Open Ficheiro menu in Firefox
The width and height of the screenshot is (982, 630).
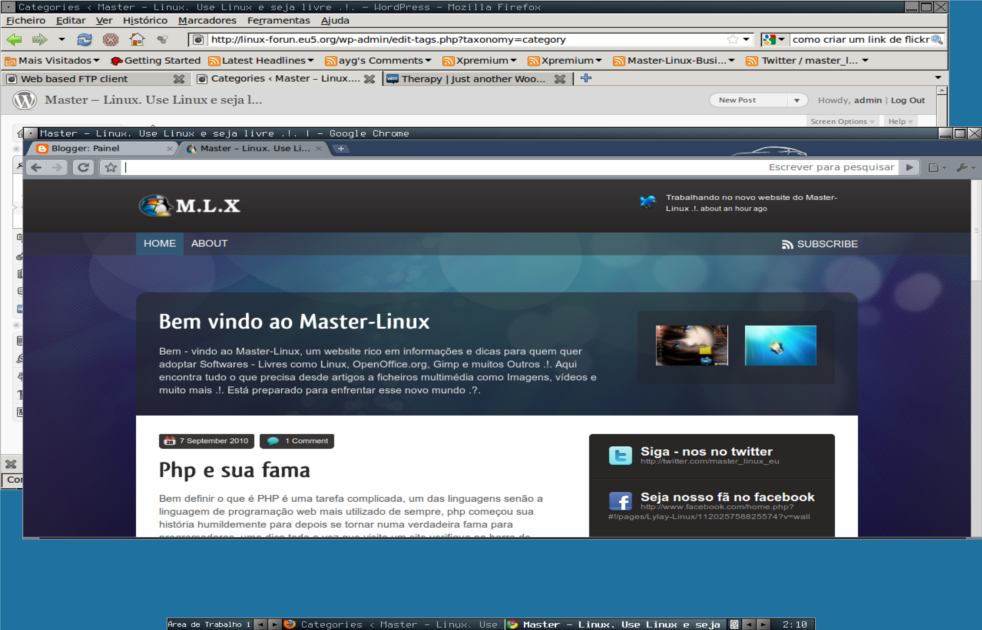(x=26, y=20)
